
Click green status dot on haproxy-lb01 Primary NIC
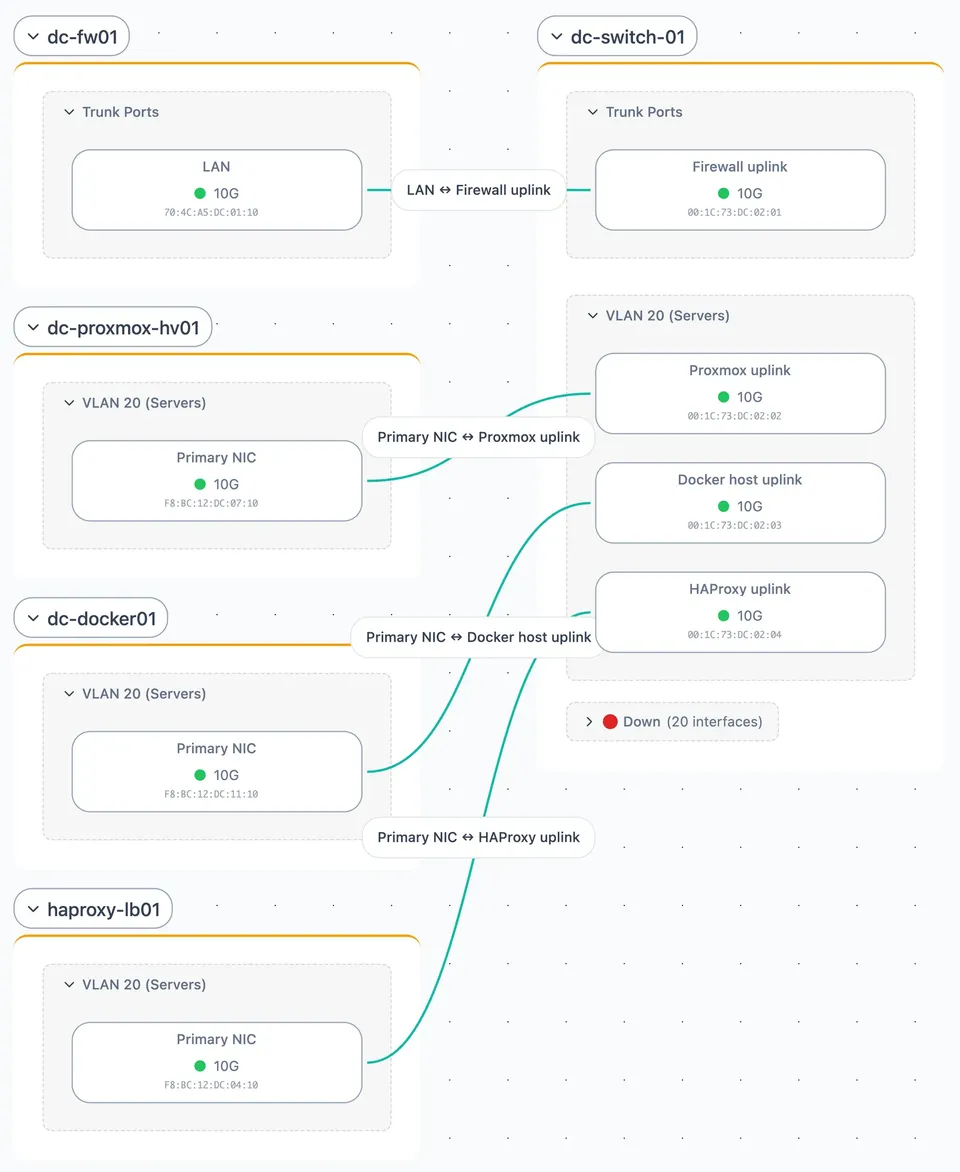(x=200, y=1066)
